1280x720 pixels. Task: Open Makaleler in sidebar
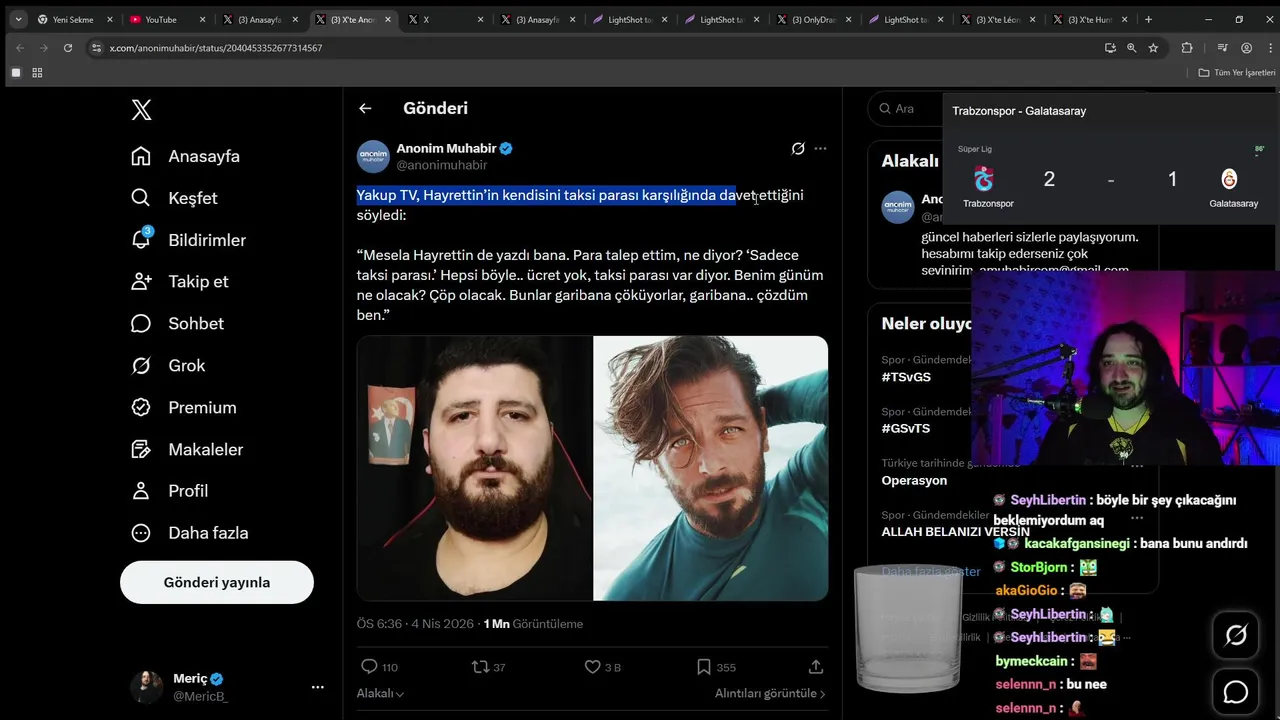(x=188, y=449)
